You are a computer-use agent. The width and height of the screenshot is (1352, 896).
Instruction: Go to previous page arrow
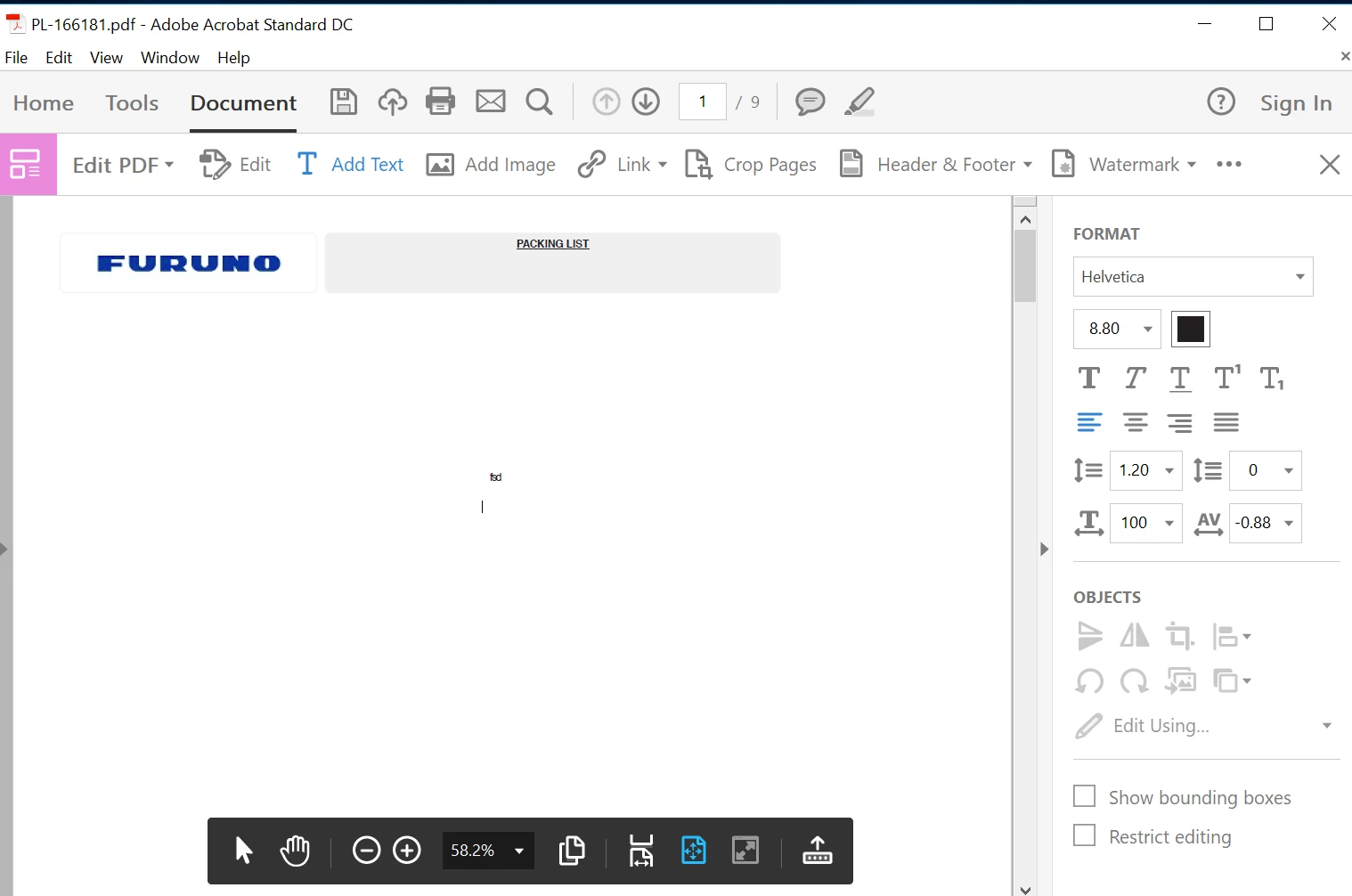coord(607,102)
